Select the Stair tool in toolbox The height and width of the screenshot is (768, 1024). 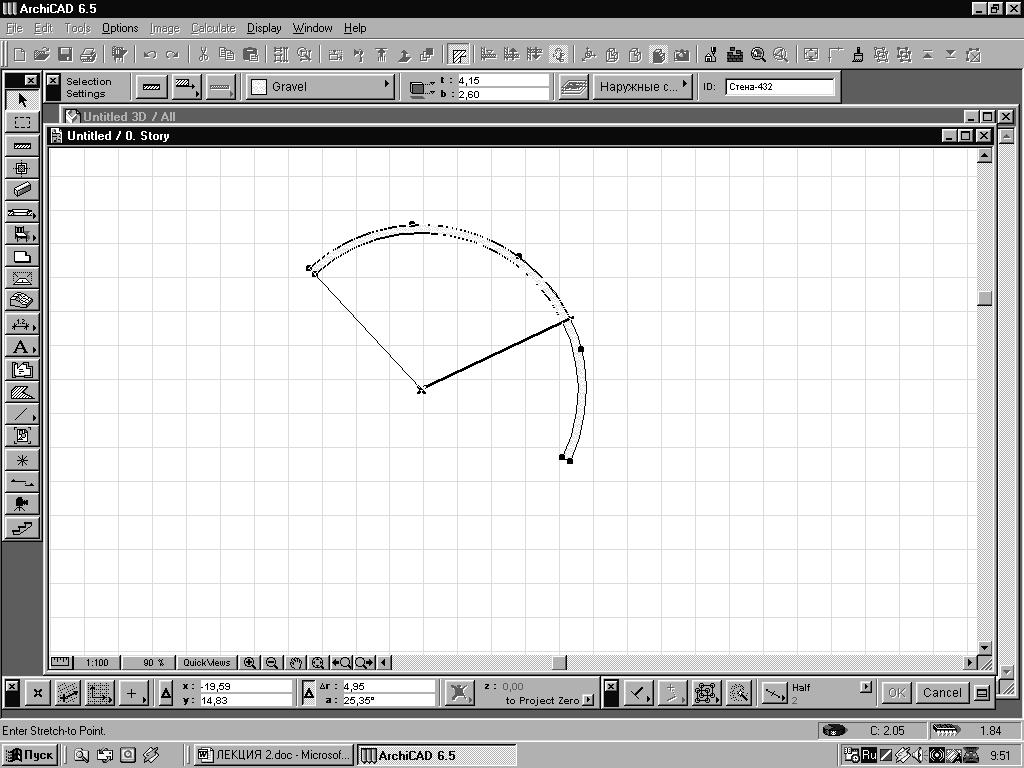click(22, 527)
